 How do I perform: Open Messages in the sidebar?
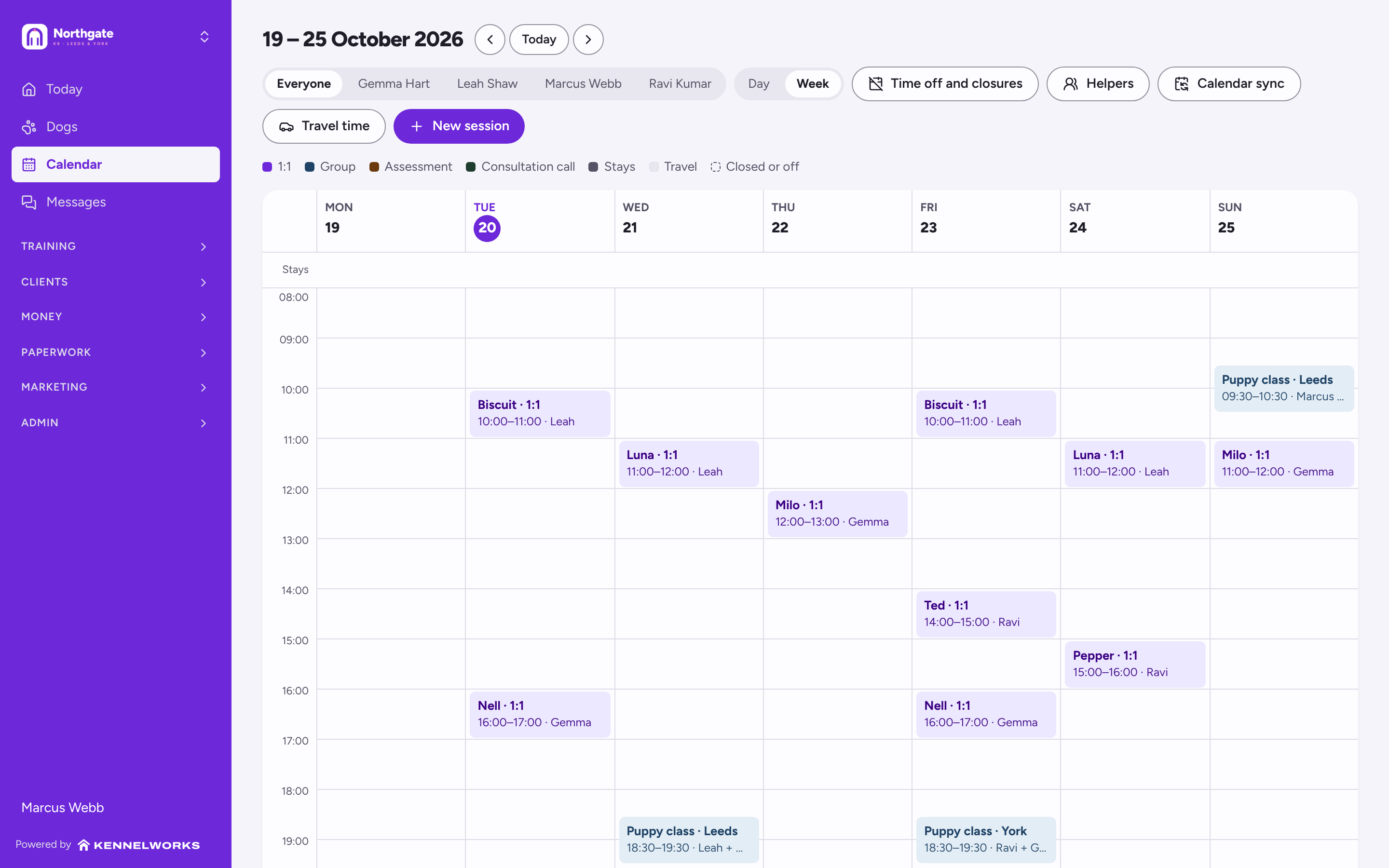115,202
